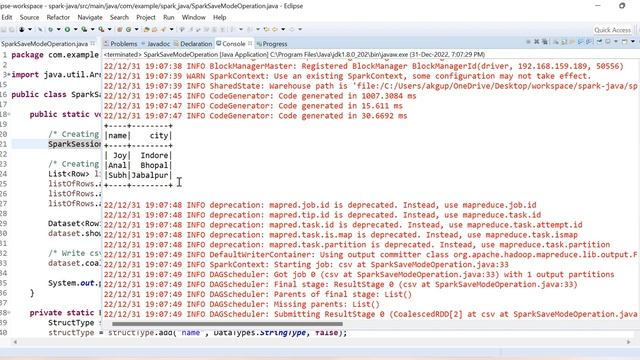Viewport: 640px width, 360px height.
Task: Close the Console view tab
Action: [x=250, y=43]
